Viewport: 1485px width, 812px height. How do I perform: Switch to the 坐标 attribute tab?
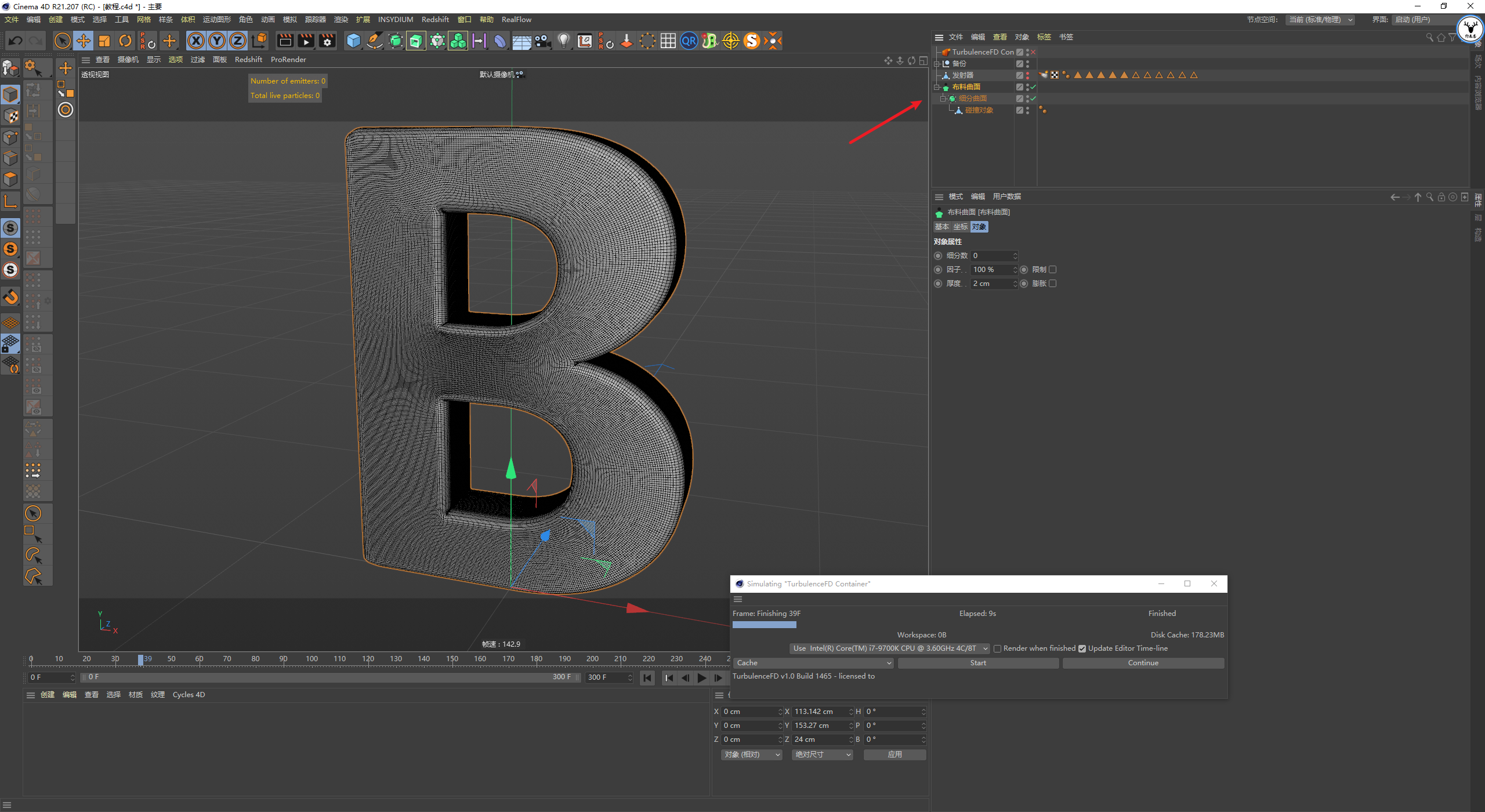[x=960, y=227]
